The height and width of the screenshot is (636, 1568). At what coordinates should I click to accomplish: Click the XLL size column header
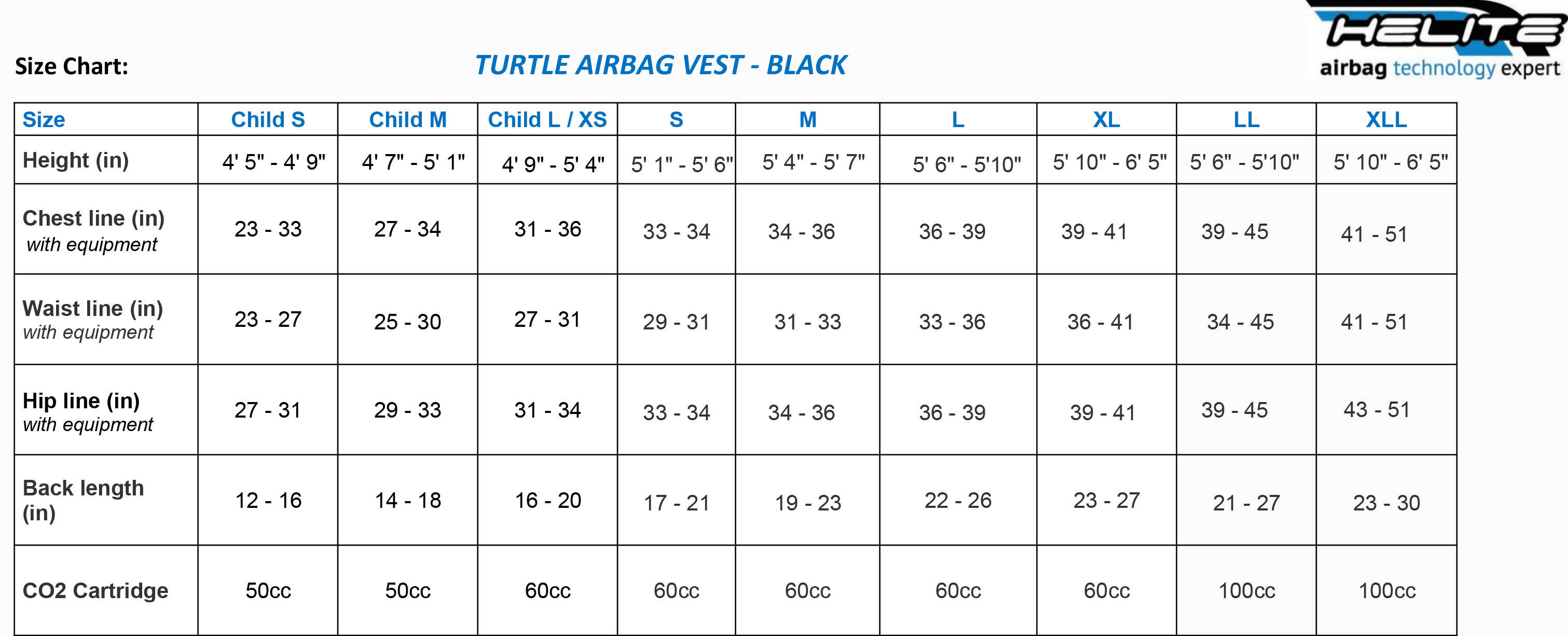pyautogui.click(x=1386, y=119)
